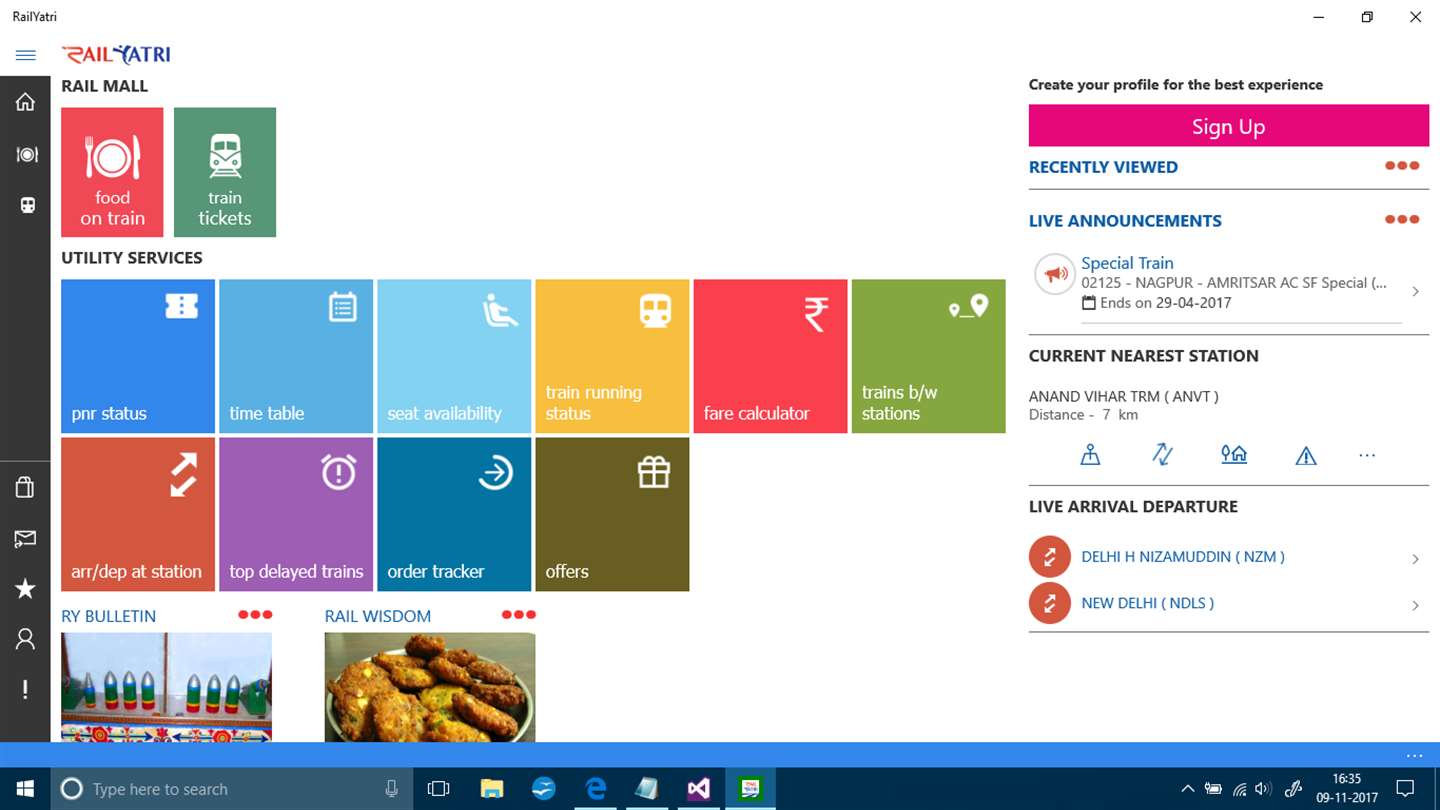Viewport: 1440px width, 810px height.
Task: Open the arr/dep at station tile
Action: [138, 514]
